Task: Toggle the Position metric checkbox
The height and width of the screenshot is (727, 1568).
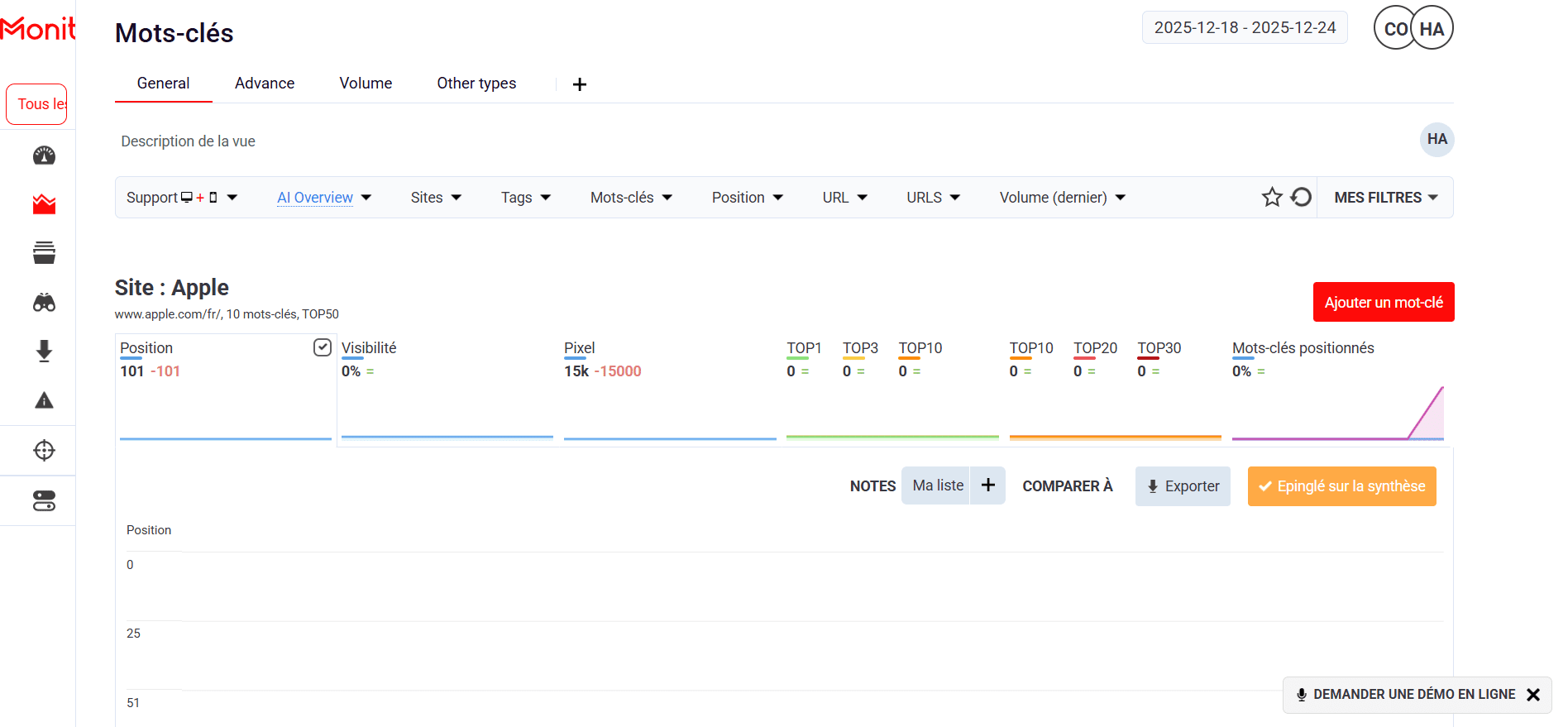Action: [x=323, y=347]
